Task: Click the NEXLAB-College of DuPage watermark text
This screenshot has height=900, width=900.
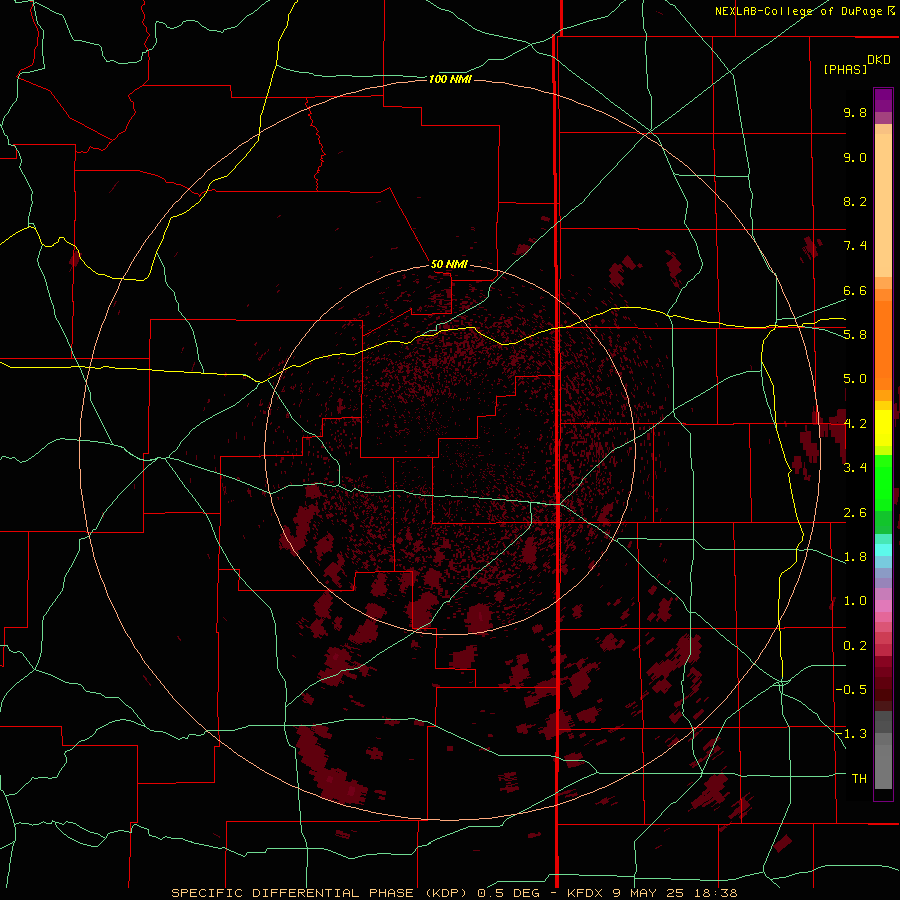Action: coord(804,11)
